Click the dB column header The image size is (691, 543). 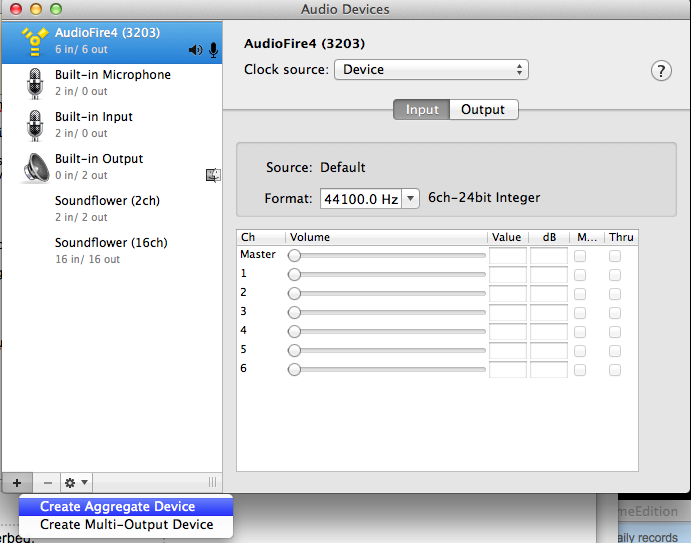tap(549, 237)
